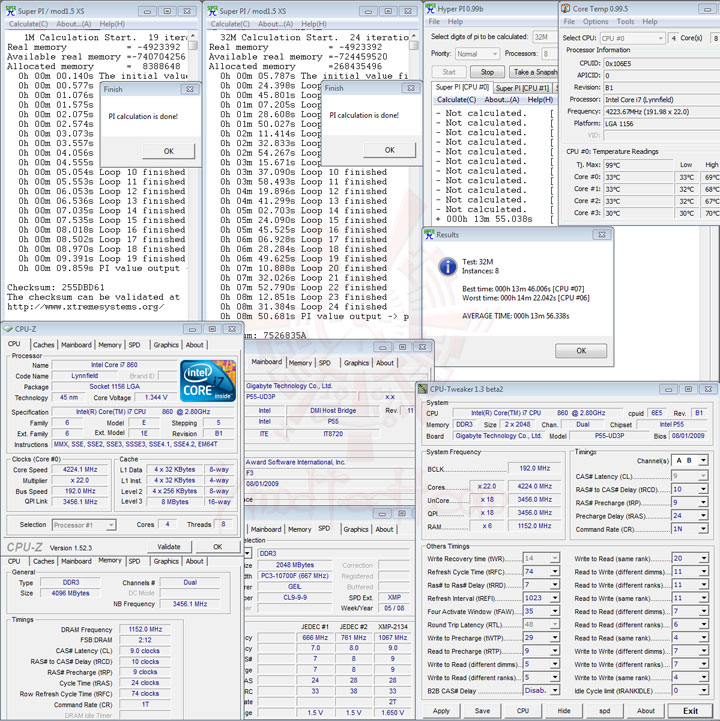Expand the RAS# to CAS# Delay (tRCD) dropdown
This screenshot has width=720, height=721.
[x=703, y=489]
